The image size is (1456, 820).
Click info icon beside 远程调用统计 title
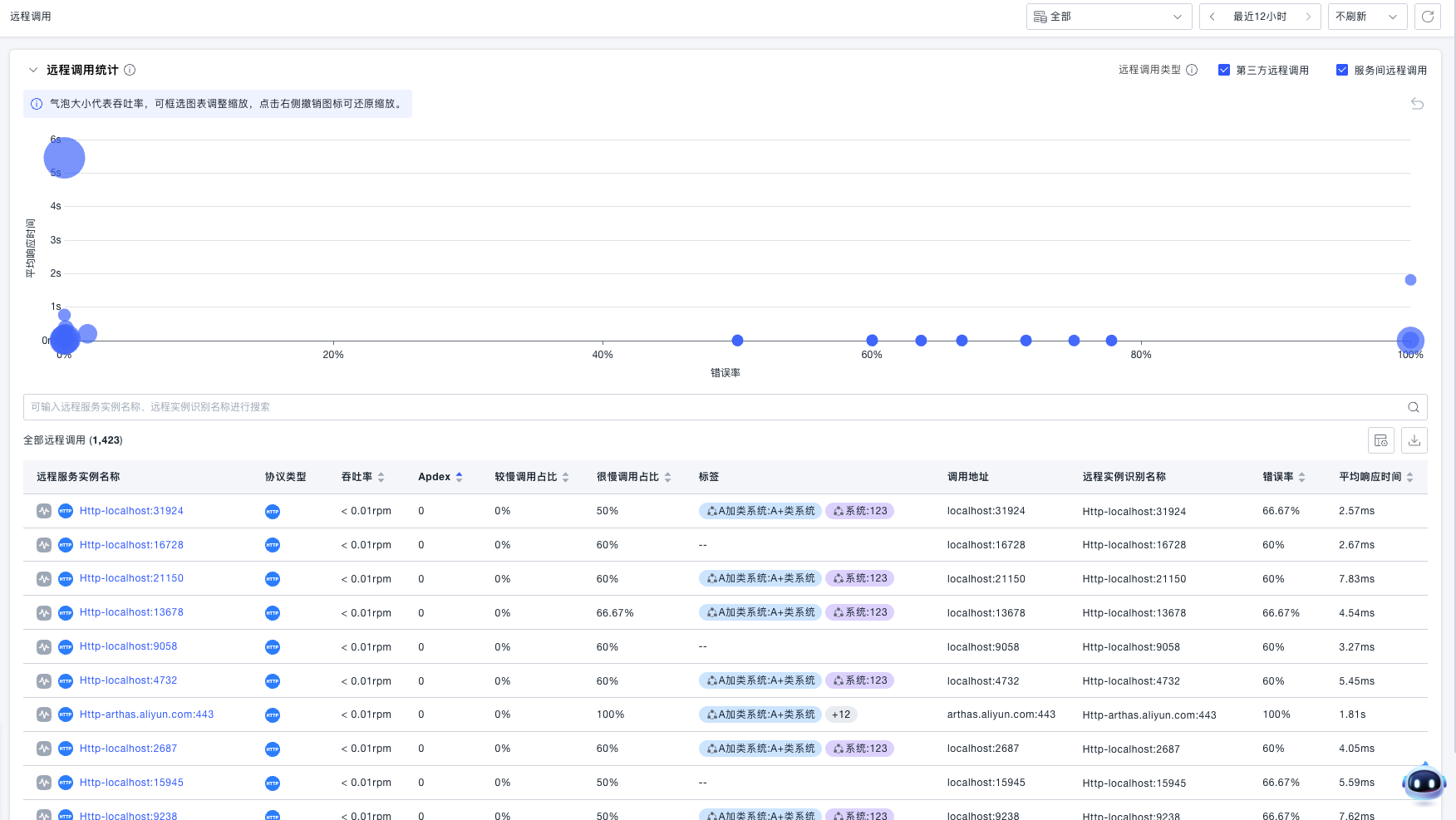click(x=130, y=70)
